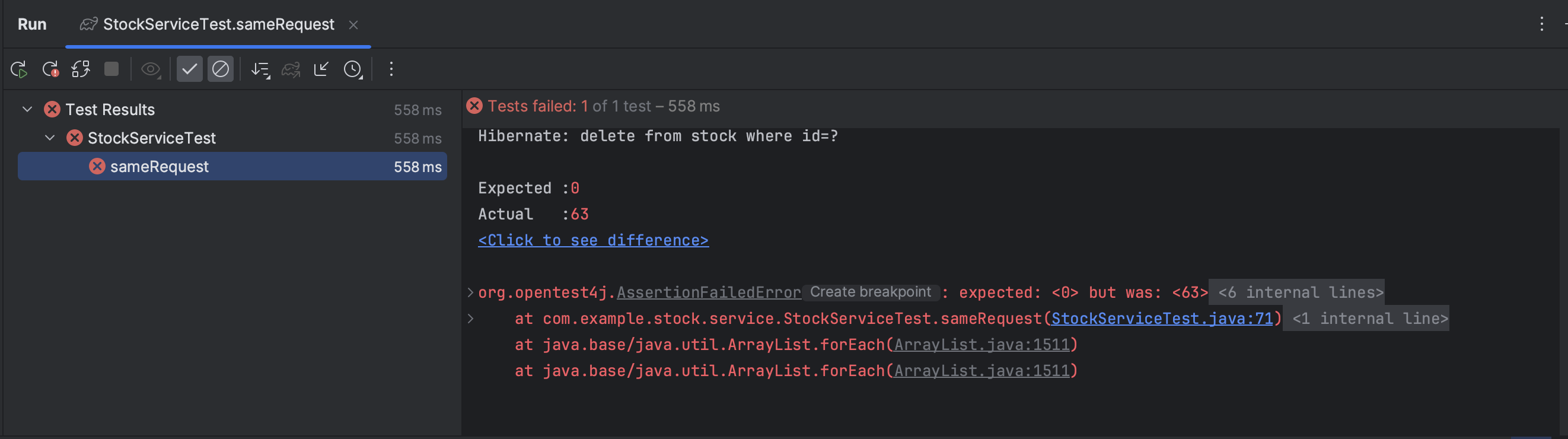The width and height of the screenshot is (1568, 439).
Task: Click the failed icon beside StockServiceTest
Action: (x=74, y=138)
